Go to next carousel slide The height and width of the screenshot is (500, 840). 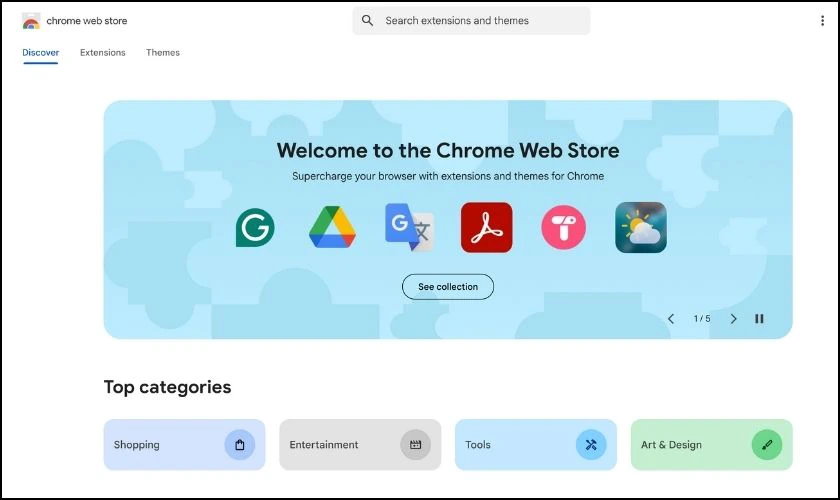733,319
